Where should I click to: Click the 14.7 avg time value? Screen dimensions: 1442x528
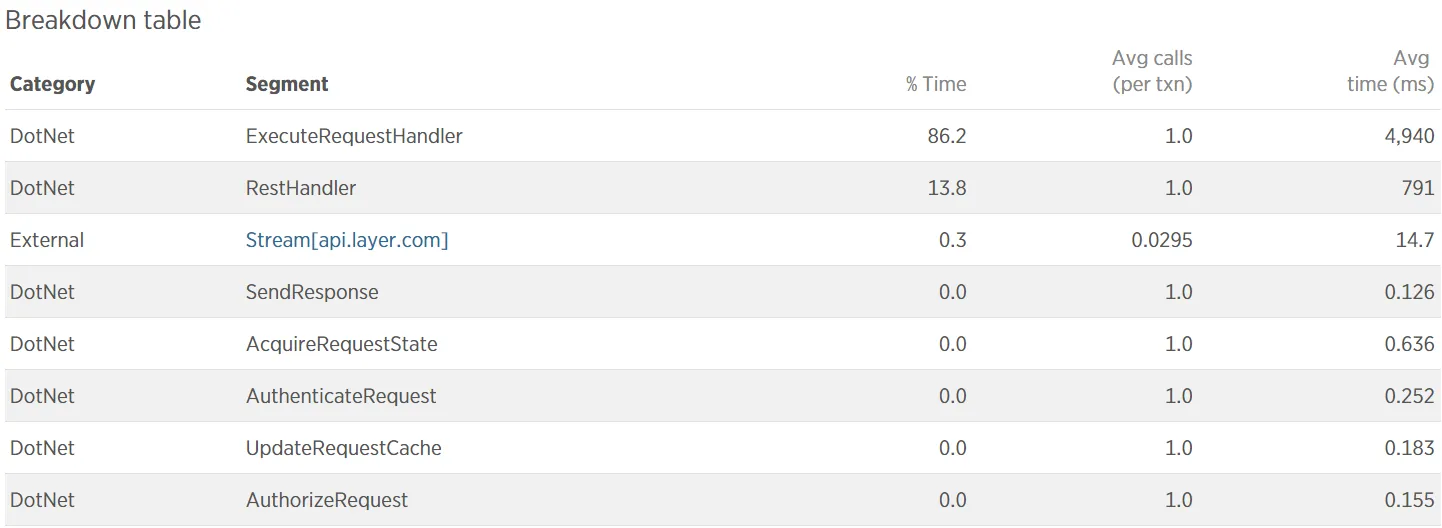pyautogui.click(x=1416, y=240)
